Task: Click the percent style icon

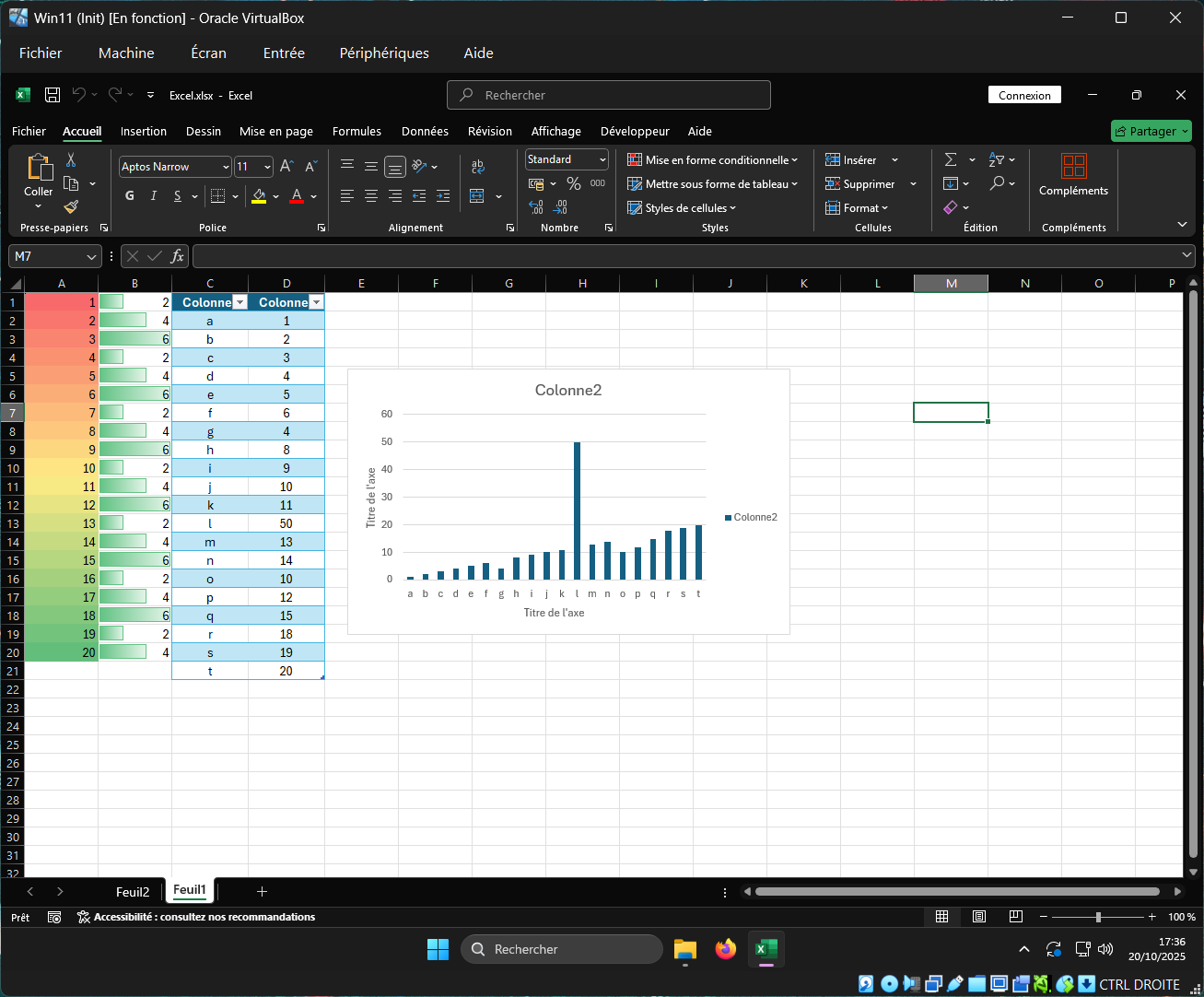Action: pyautogui.click(x=573, y=183)
